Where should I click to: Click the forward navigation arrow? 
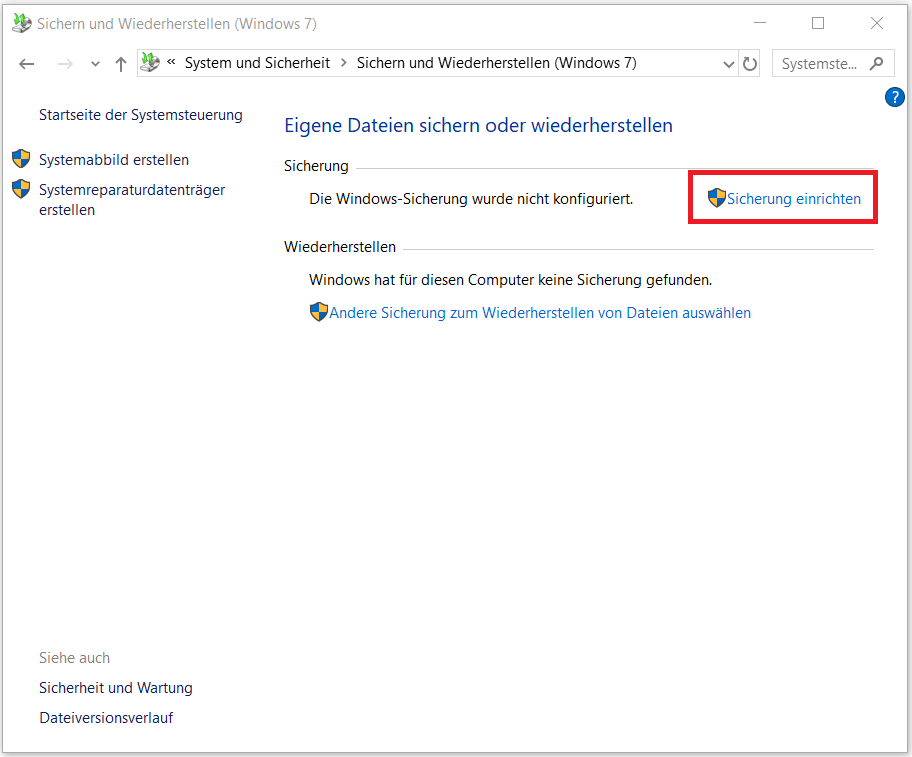64,63
